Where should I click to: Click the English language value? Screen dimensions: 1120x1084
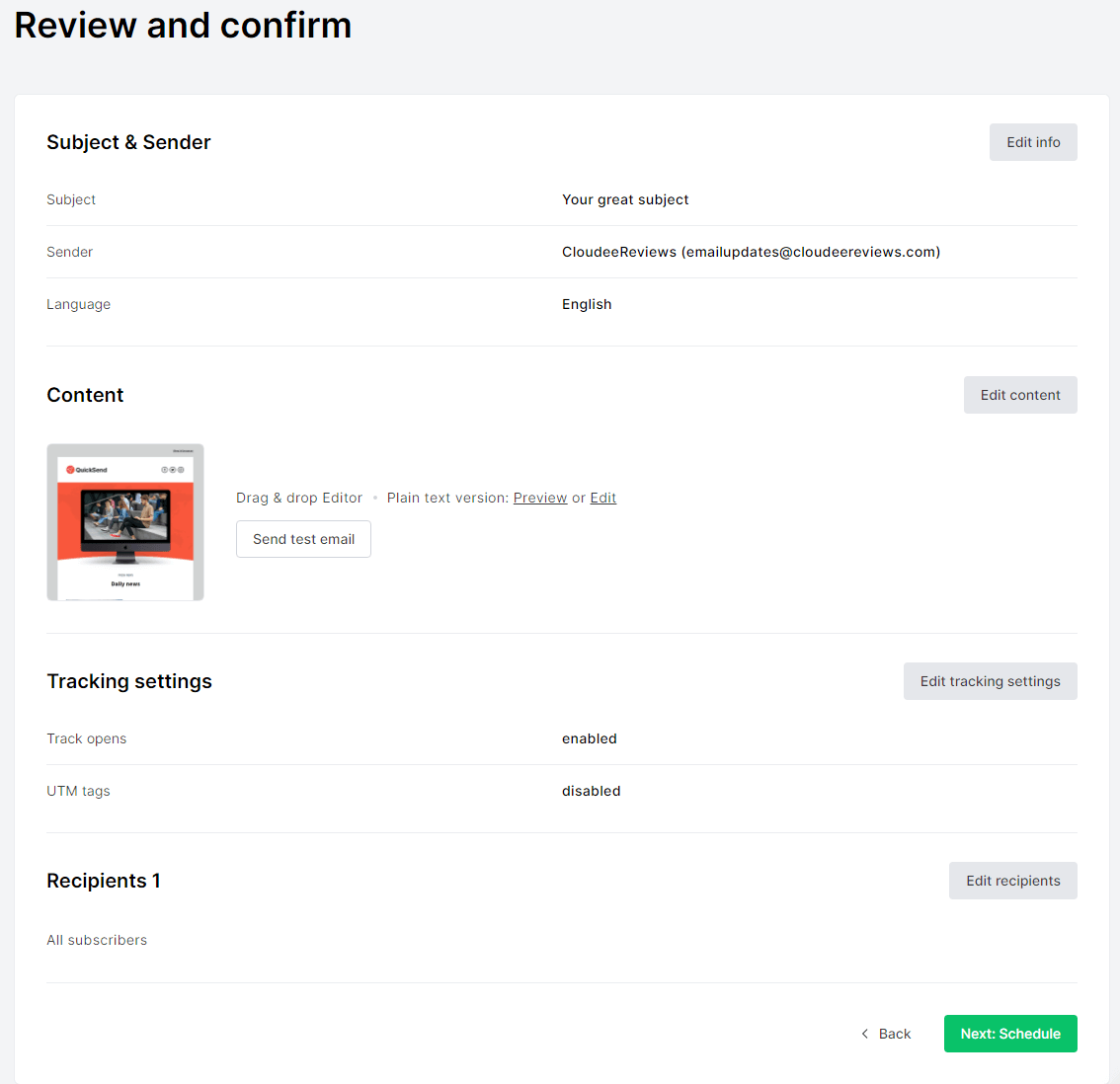[x=587, y=304]
